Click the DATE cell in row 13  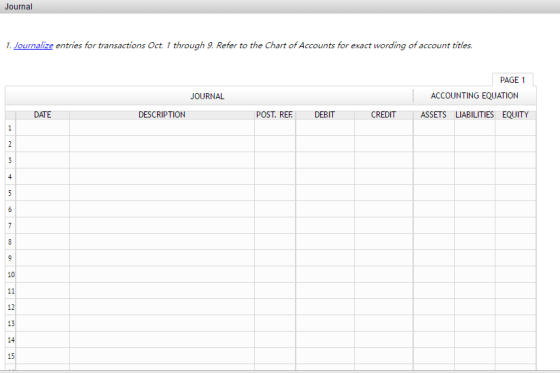(42, 323)
